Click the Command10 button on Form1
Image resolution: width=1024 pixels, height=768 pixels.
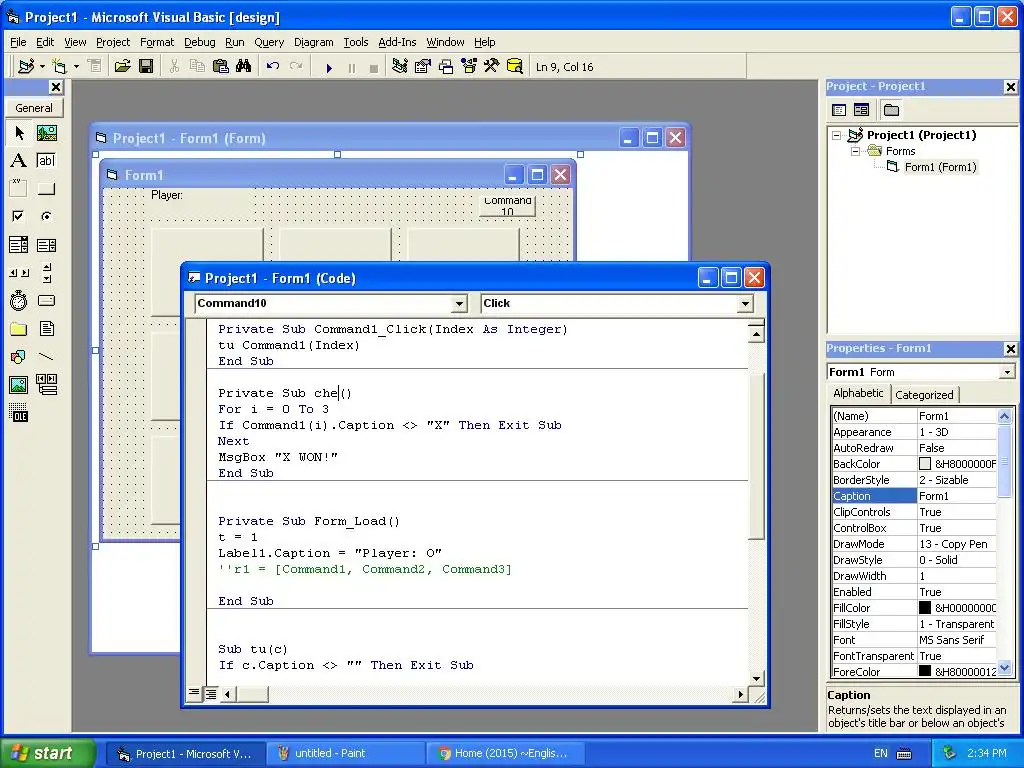[x=507, y=206]
